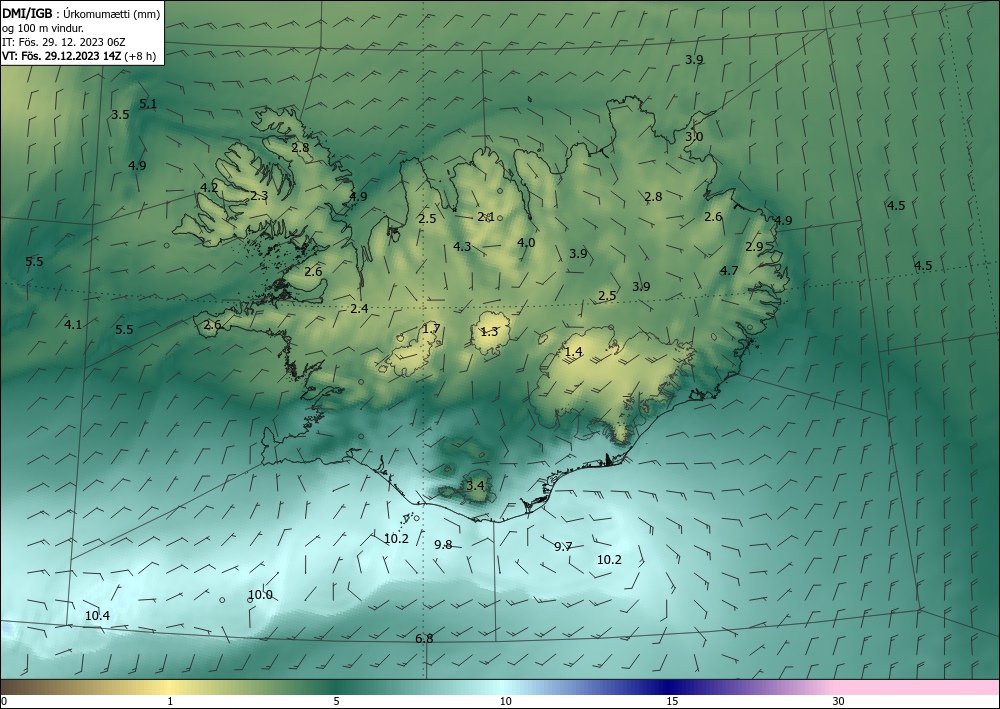Click the 9.8 value off the south coast
Viewport: 1000px width, 709px height.
tap(443, 545)
